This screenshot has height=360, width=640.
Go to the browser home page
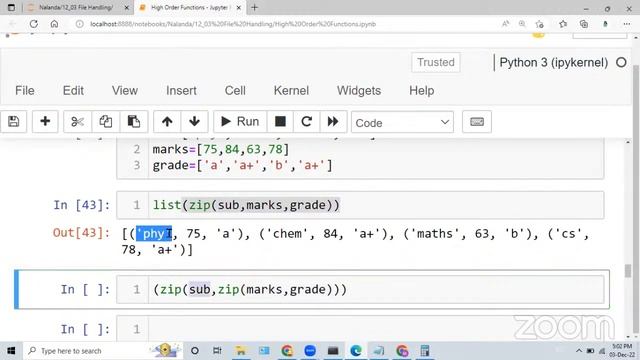point(54,24)
